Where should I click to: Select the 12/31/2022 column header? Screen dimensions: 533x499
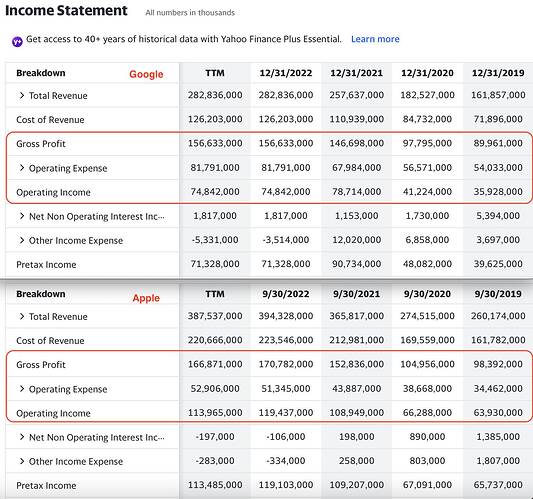[x=286, y=73]
